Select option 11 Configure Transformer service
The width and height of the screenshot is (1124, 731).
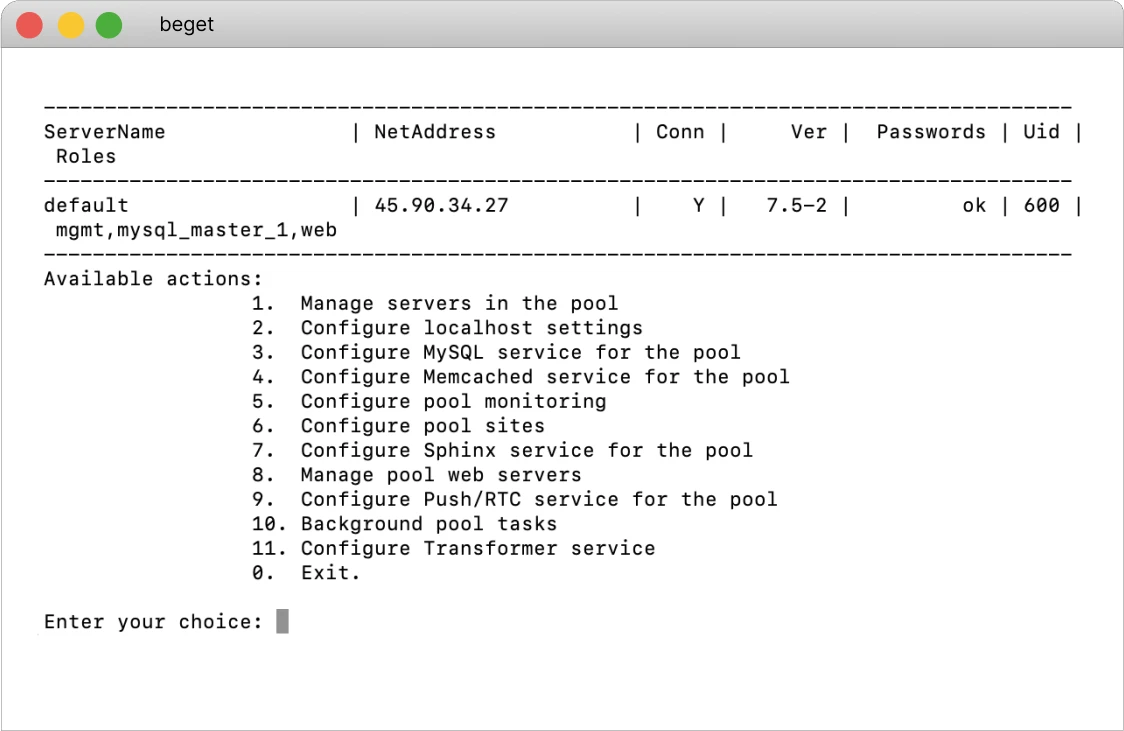tap(478, 548)
